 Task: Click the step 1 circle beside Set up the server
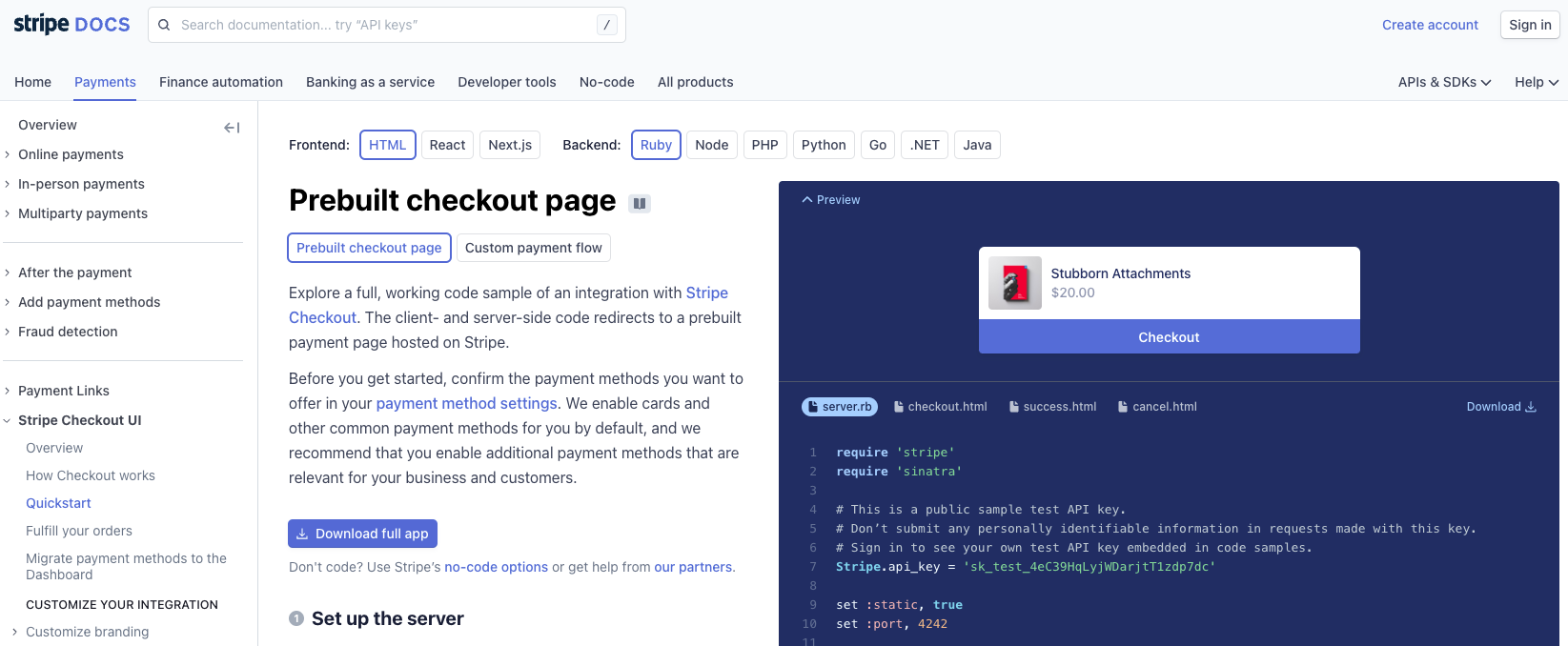296,618
